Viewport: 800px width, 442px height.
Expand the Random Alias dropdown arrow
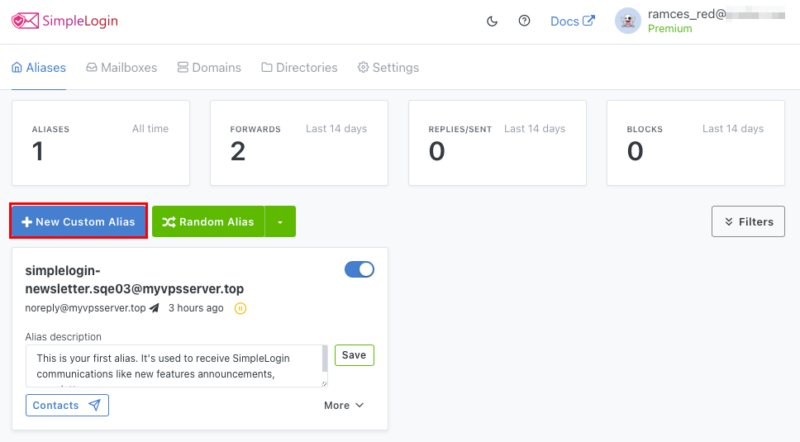(x=280, y=222)
